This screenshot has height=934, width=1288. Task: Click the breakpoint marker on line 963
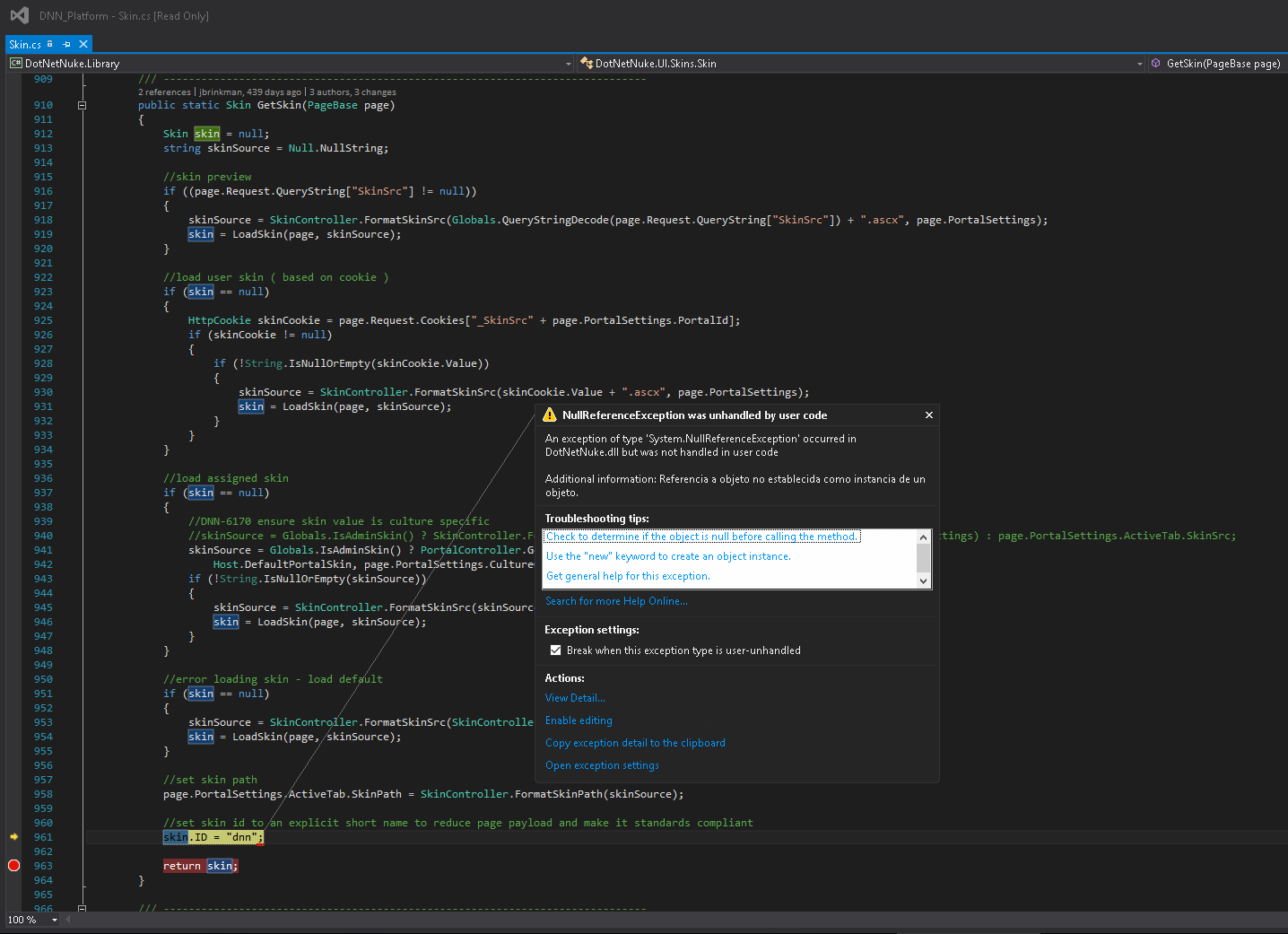(13, 866)
